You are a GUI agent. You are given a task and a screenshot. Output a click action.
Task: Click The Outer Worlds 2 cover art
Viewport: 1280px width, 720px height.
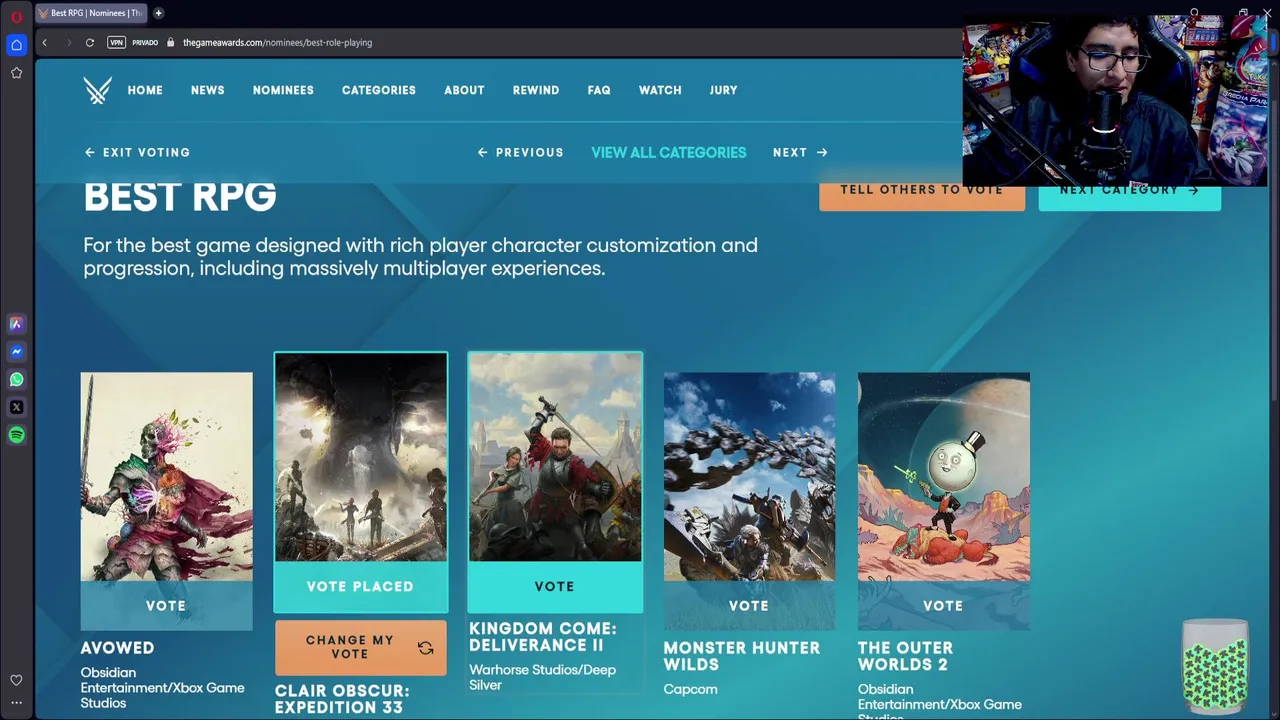(x=943, y=477)
